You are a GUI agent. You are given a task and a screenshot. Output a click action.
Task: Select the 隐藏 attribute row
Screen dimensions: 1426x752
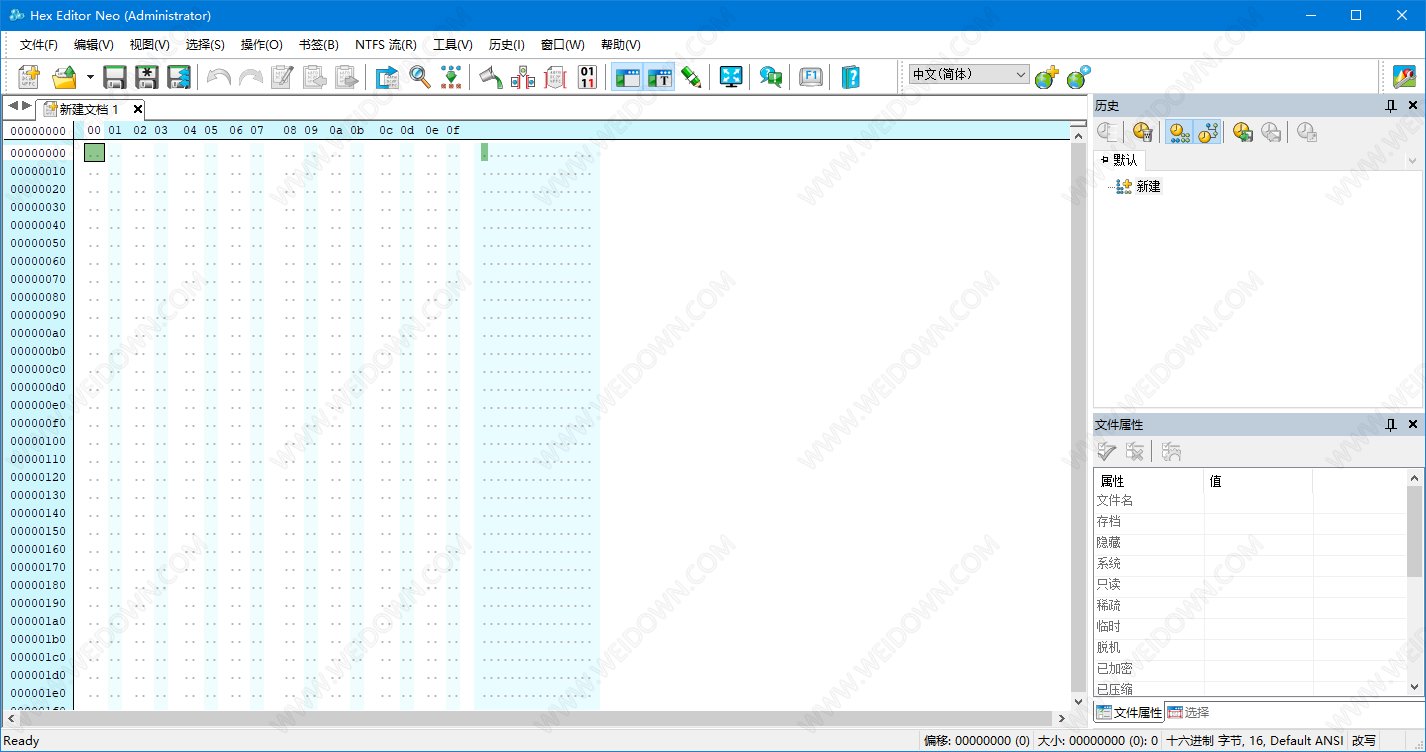point(1250,542)
